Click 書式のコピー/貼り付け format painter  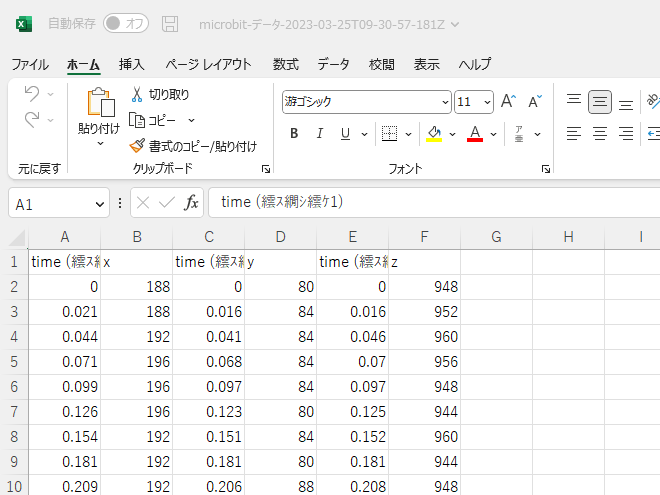(x=193, y=146)
